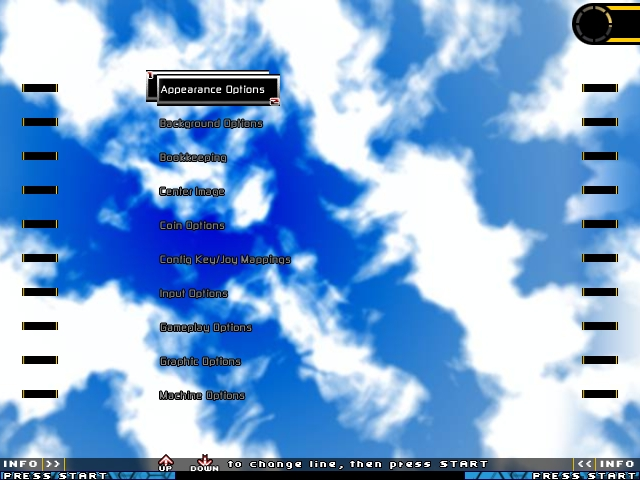The image size is (640, 480).
Task: Click the circular timer icon in corner
Action: 604,23
